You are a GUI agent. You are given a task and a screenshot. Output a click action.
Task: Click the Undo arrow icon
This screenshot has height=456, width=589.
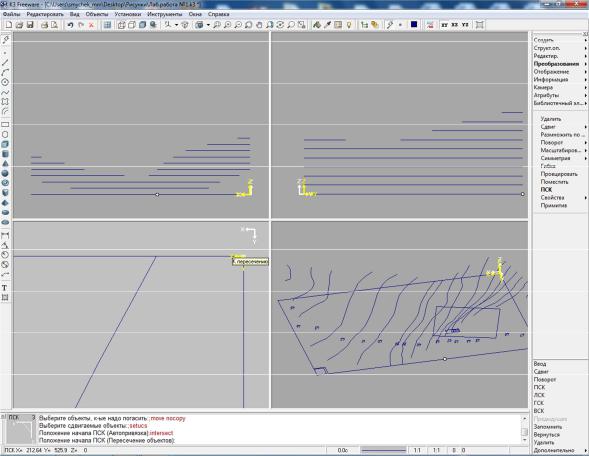pyautogui.click(x=70, y=25)
